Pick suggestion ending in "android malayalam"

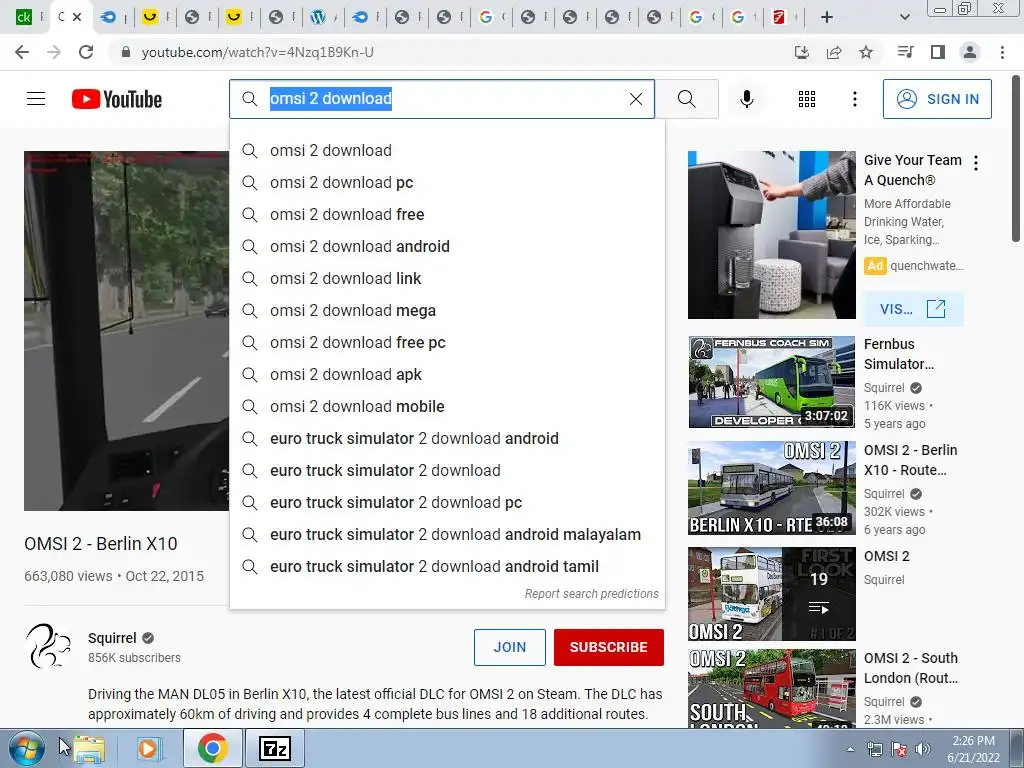point(447,534)
